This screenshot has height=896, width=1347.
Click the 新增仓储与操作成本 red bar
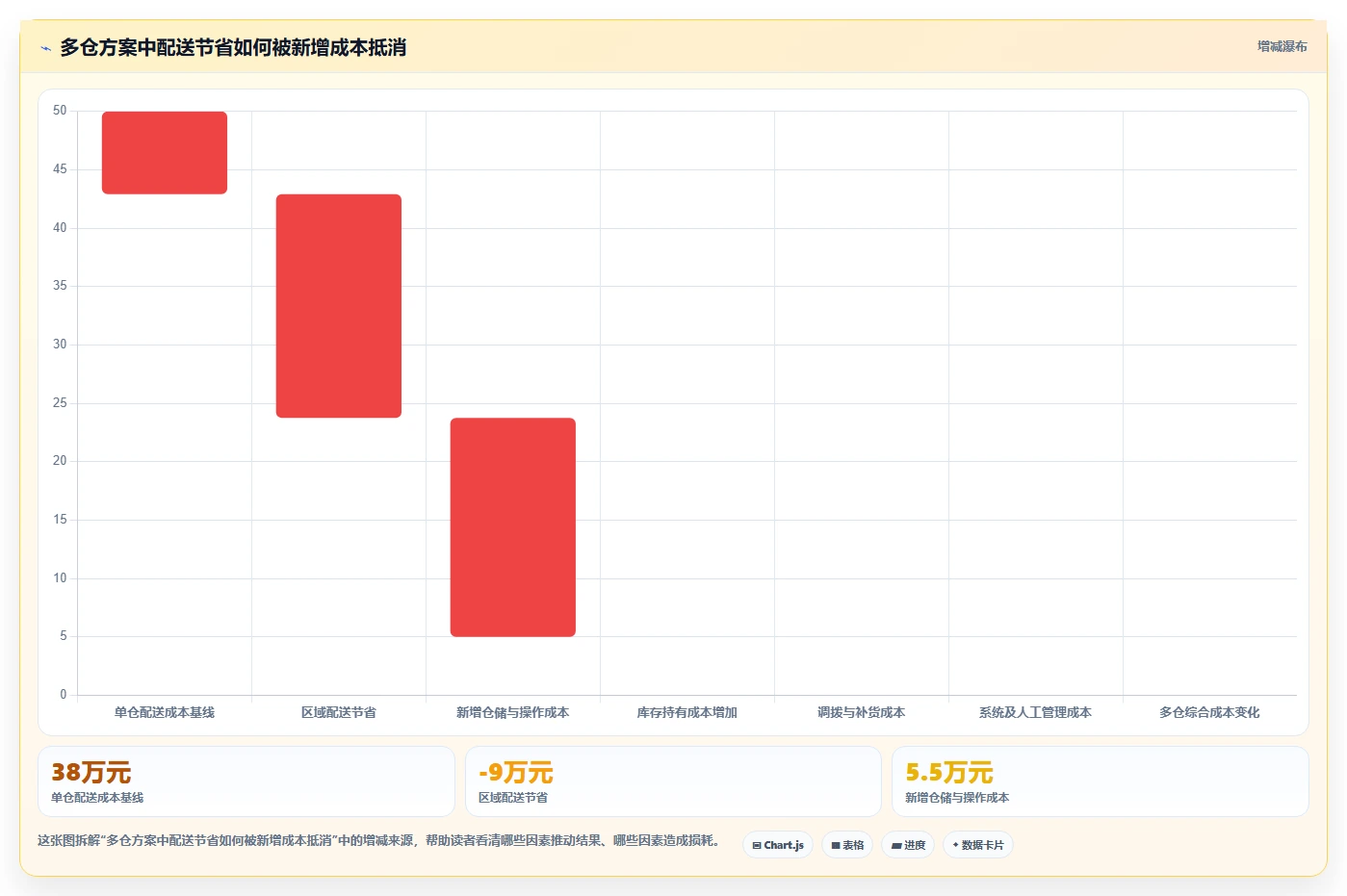513,527
